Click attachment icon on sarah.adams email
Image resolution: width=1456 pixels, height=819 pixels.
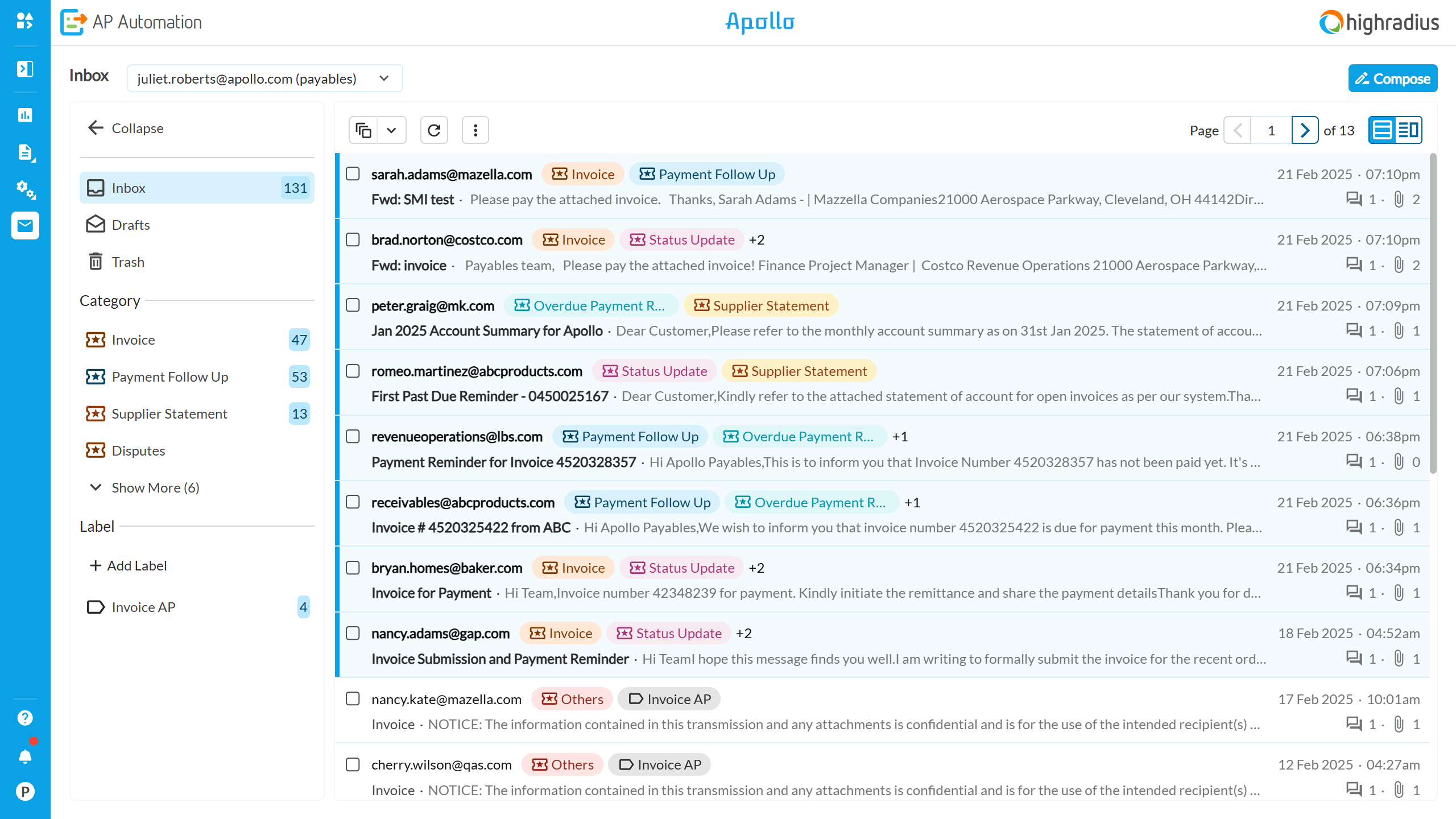coord(1399,200)
